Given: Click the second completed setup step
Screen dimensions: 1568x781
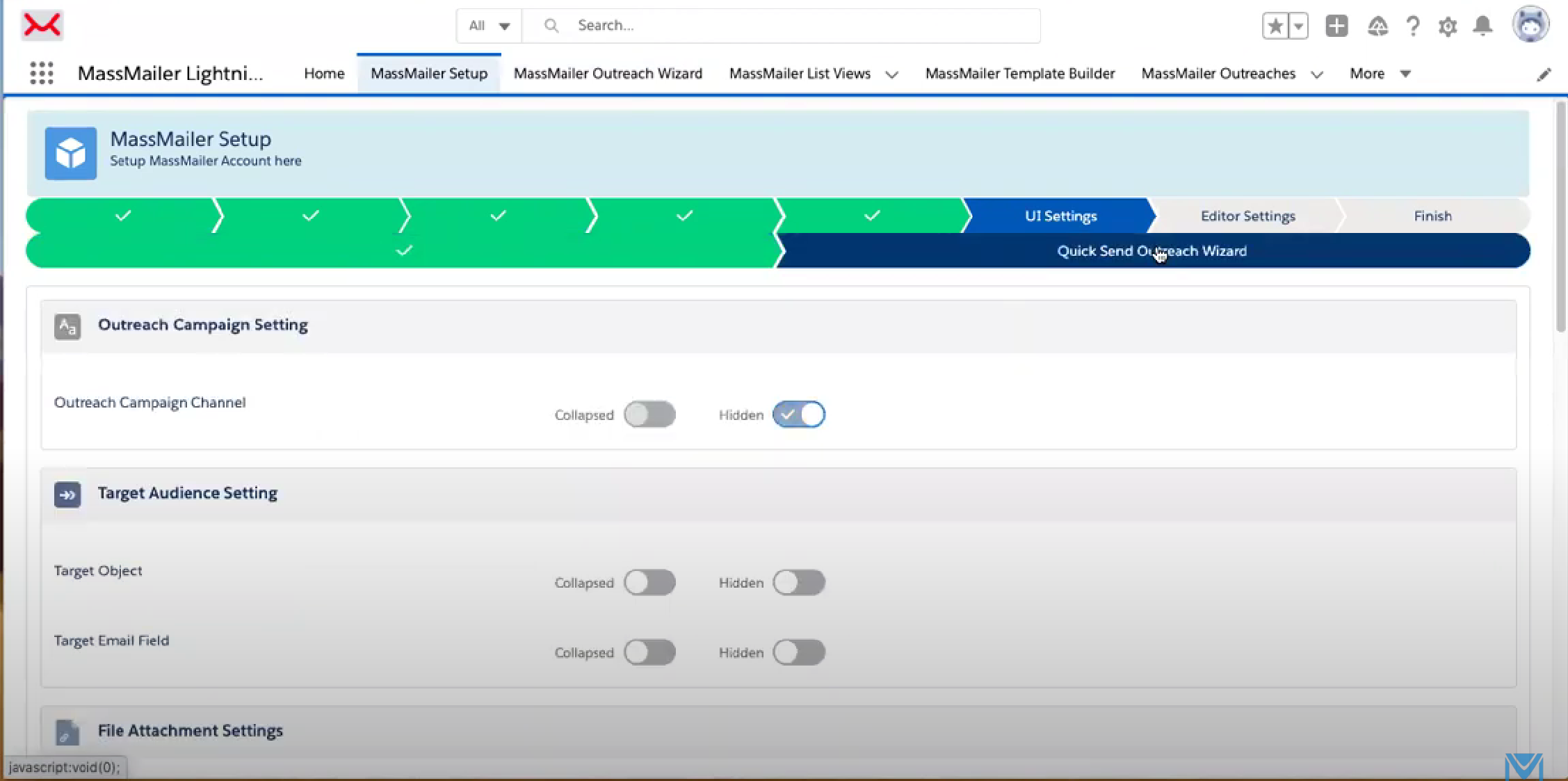Looking at the screenshot, I should click(311, 216).
